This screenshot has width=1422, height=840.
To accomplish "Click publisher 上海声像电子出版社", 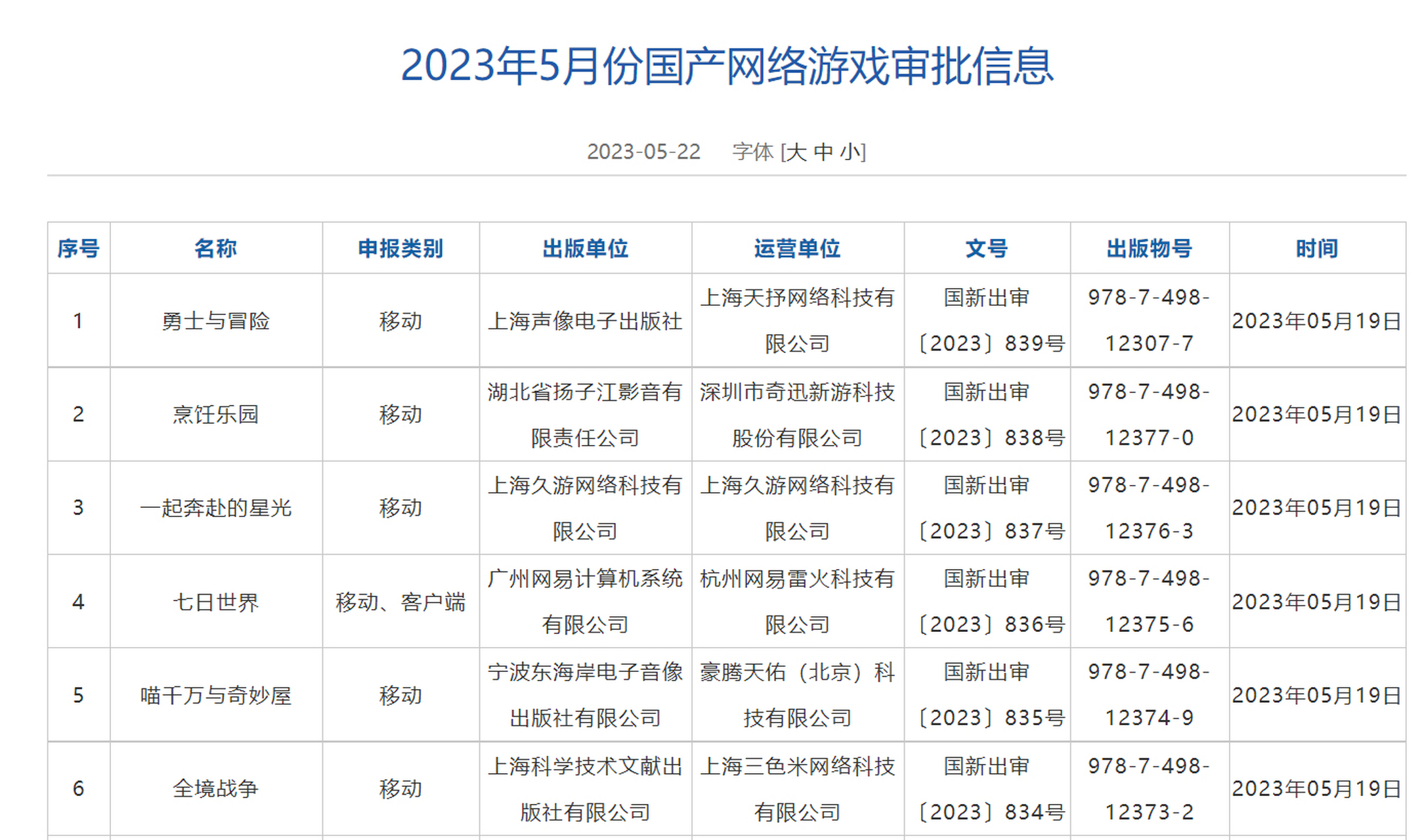I will pos(585,321).
